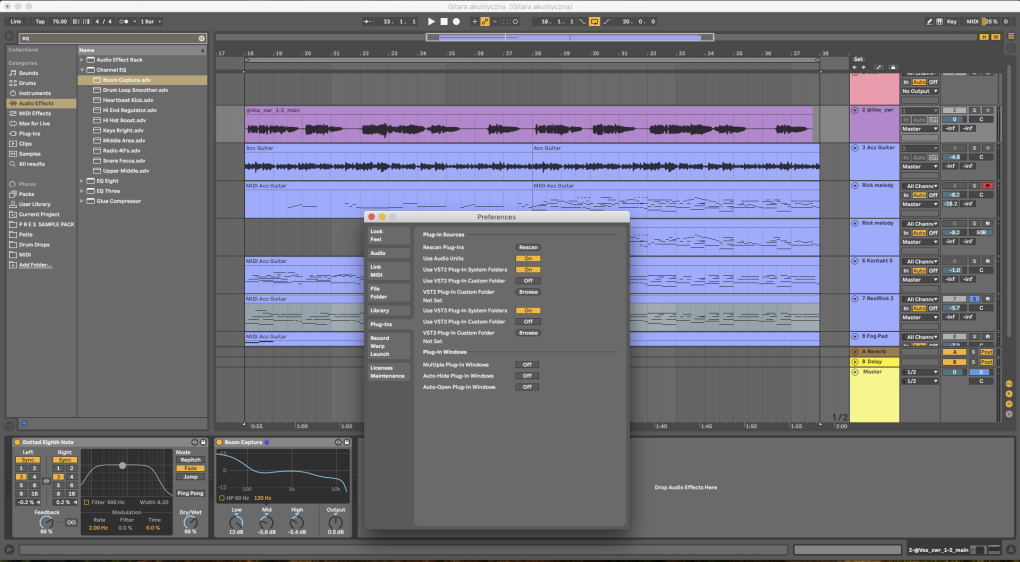The image size is (1020, 562).
Task: Click the Play button in transport
Action: 431,21
